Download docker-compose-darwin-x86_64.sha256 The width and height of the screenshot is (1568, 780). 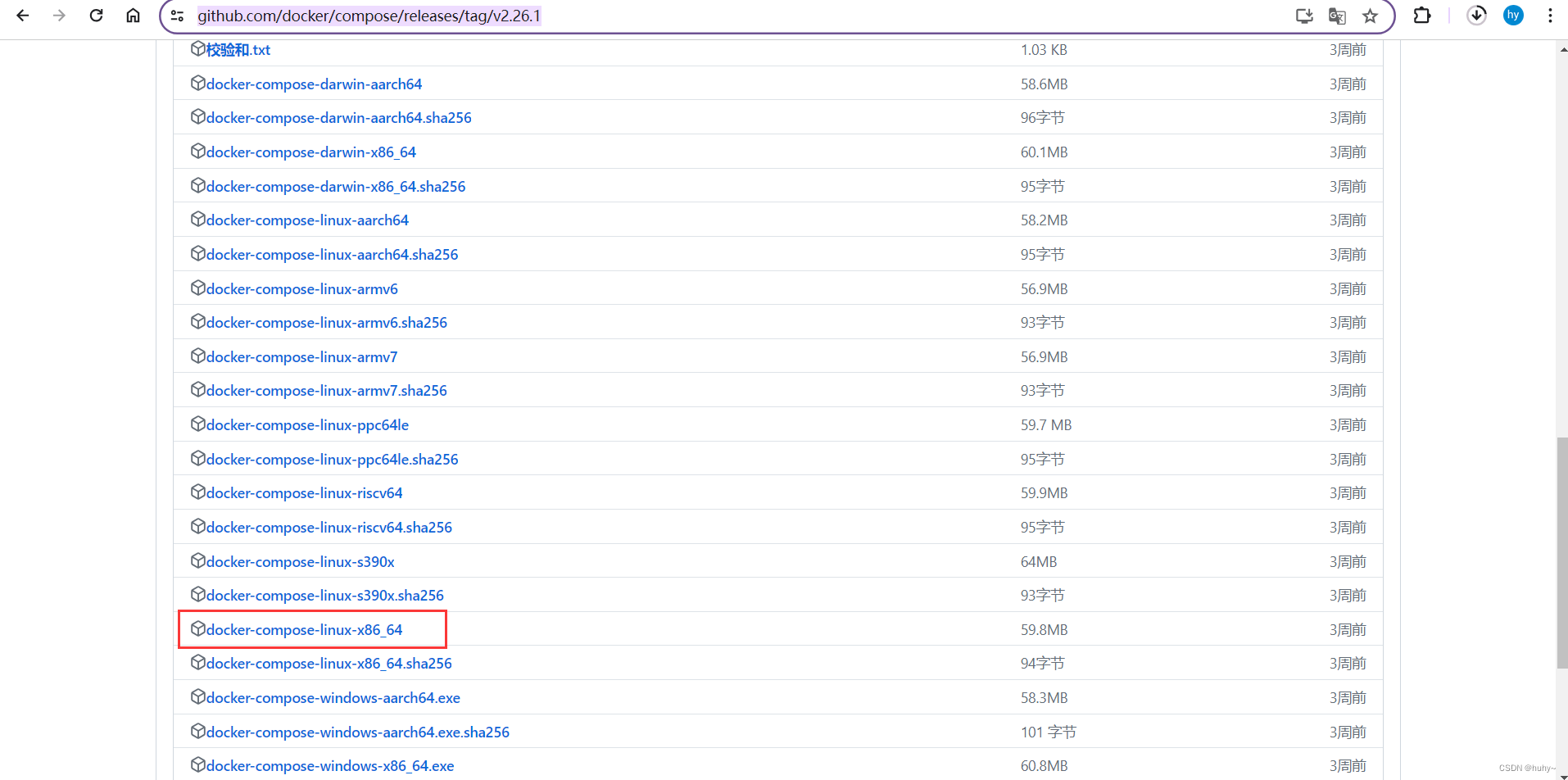(x=336, y=187)
